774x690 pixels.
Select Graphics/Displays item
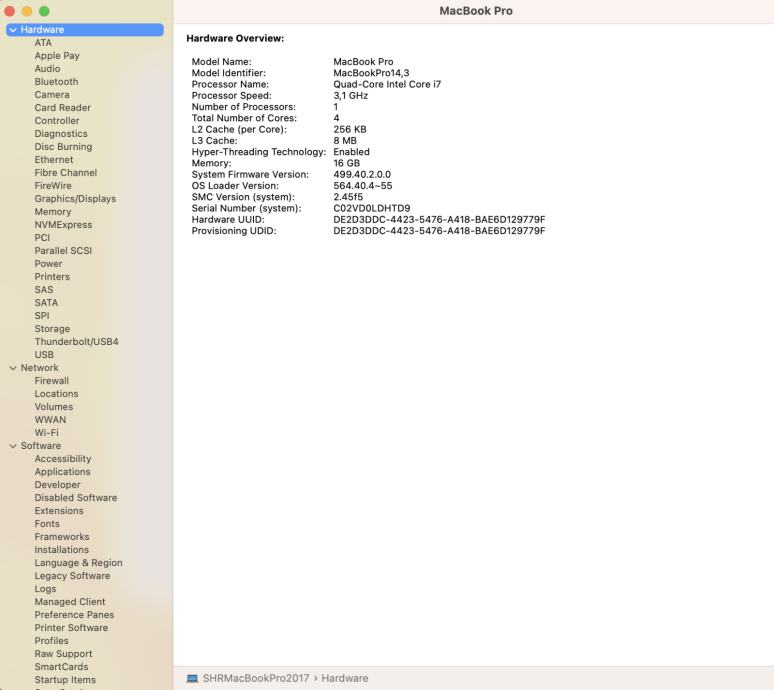(x=75, y=199)
